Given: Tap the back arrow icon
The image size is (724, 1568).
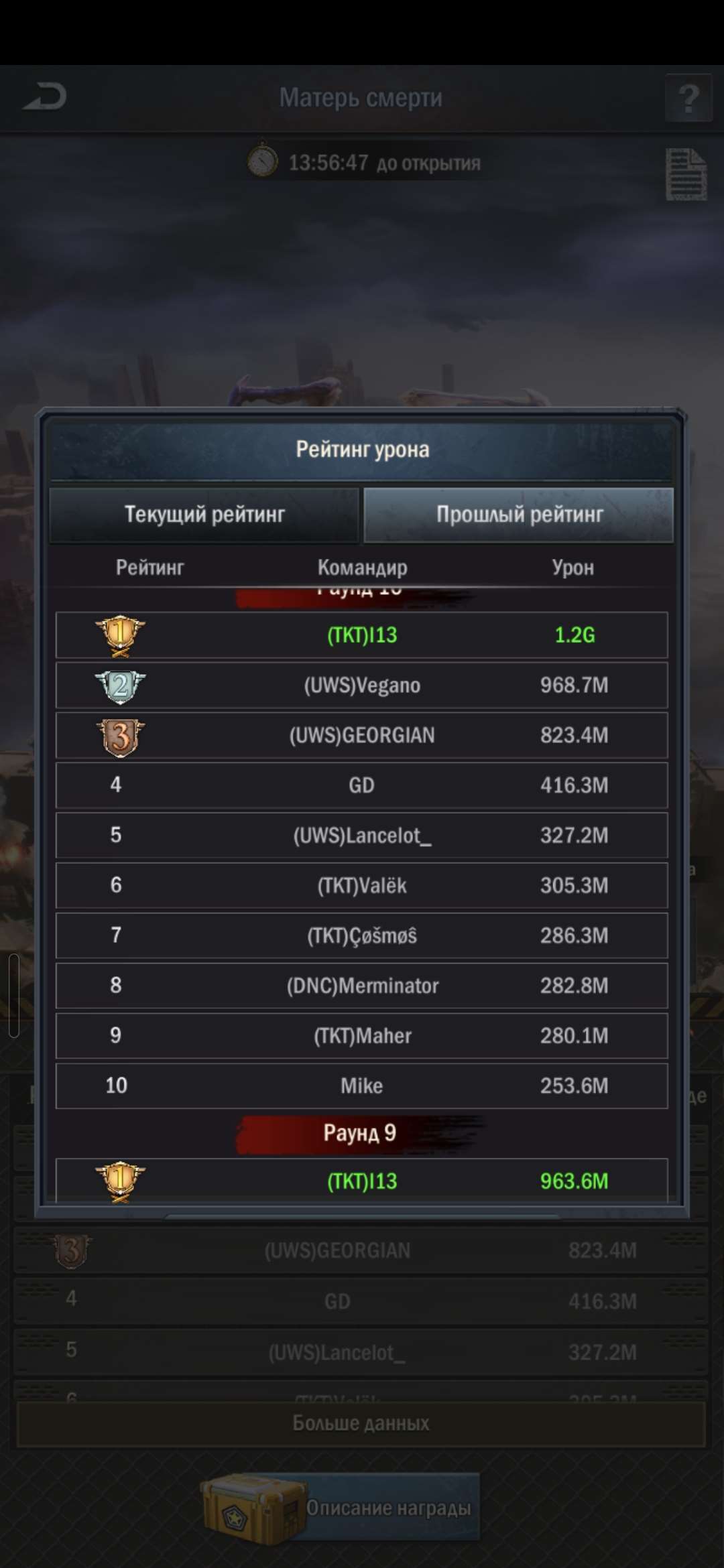Looking at the screenshot, I should [44, 97].
